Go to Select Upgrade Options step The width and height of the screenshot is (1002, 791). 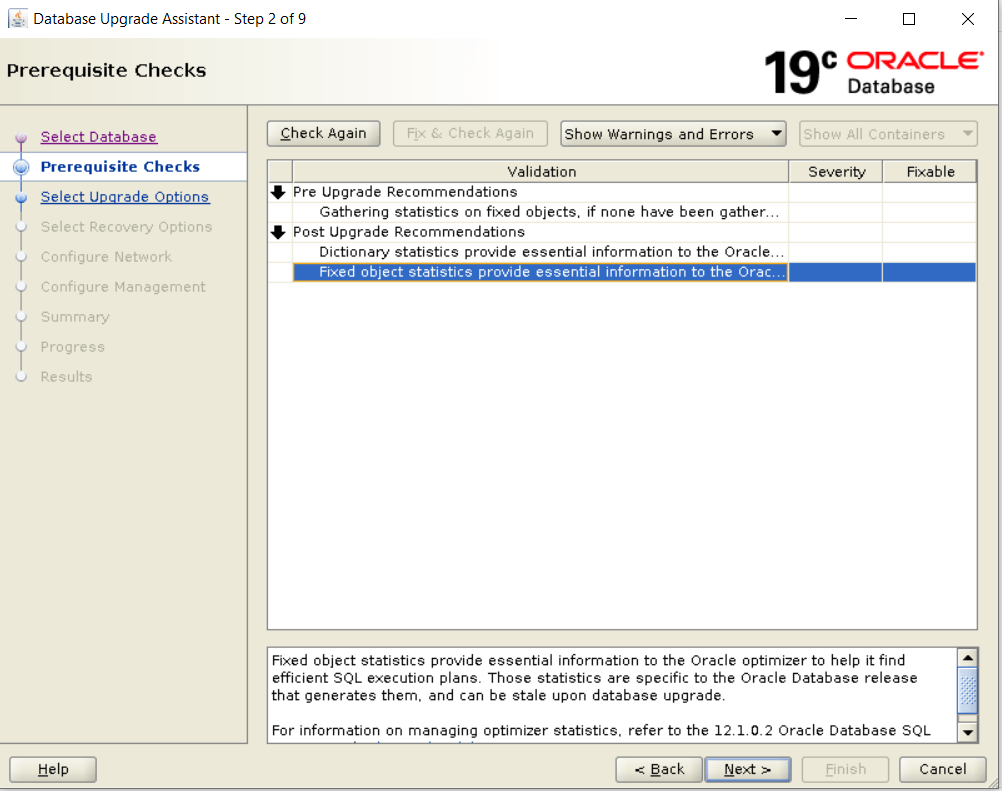(124, 197)
